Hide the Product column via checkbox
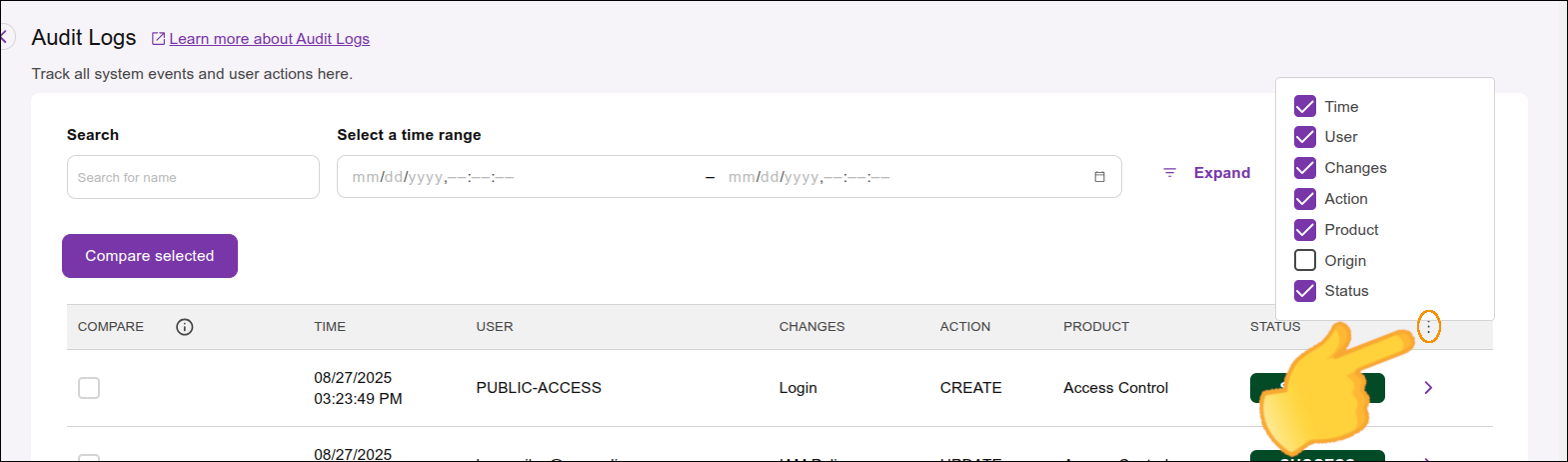 tap(1305, 230)
